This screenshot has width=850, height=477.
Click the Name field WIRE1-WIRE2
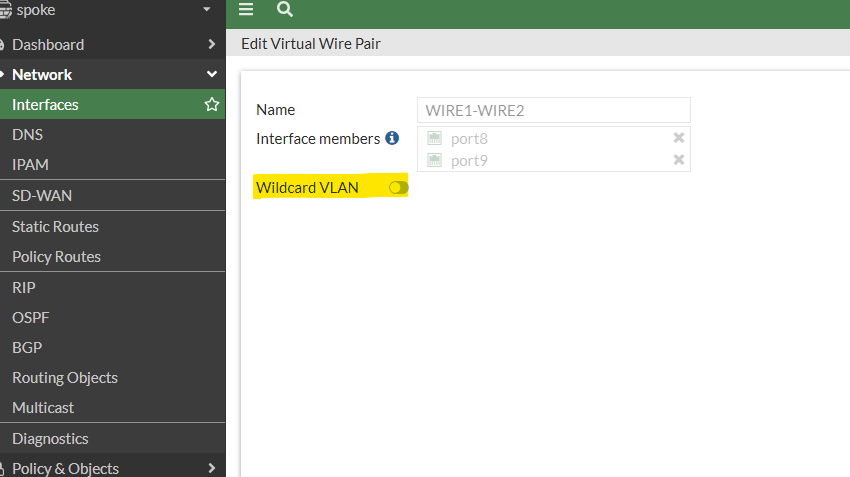pos(553,110)
